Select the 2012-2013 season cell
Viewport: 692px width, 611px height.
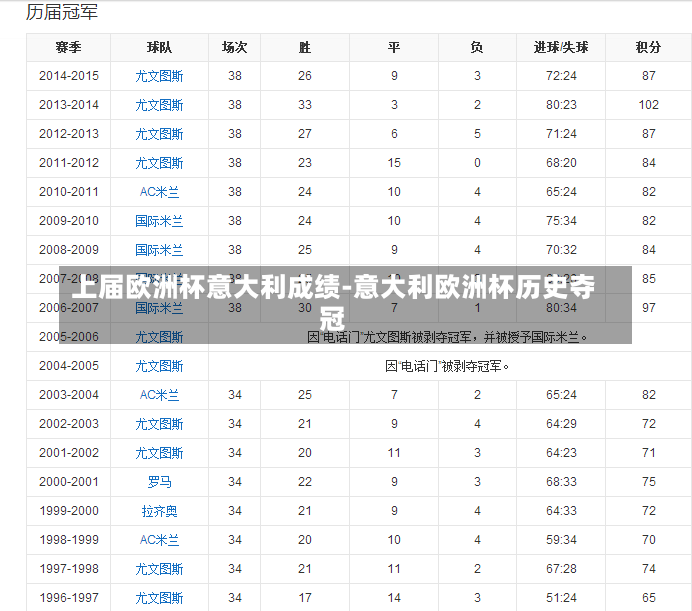68,134
